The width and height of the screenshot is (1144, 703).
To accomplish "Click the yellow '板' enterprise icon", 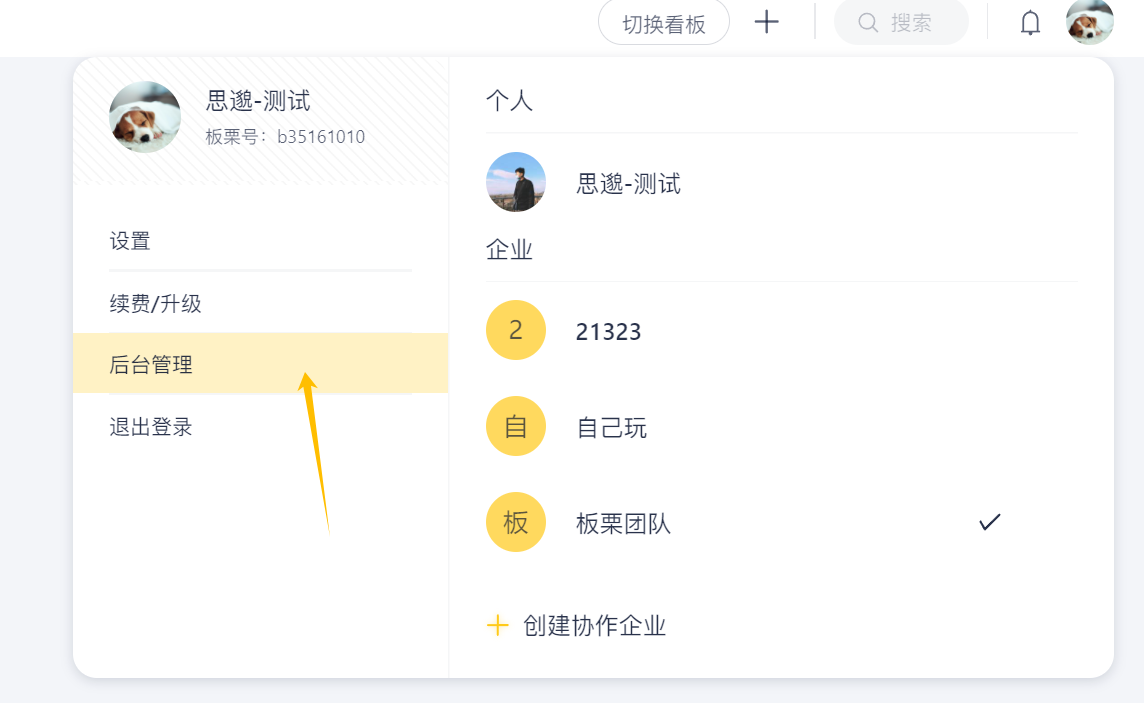I will [x=516, y=522].
